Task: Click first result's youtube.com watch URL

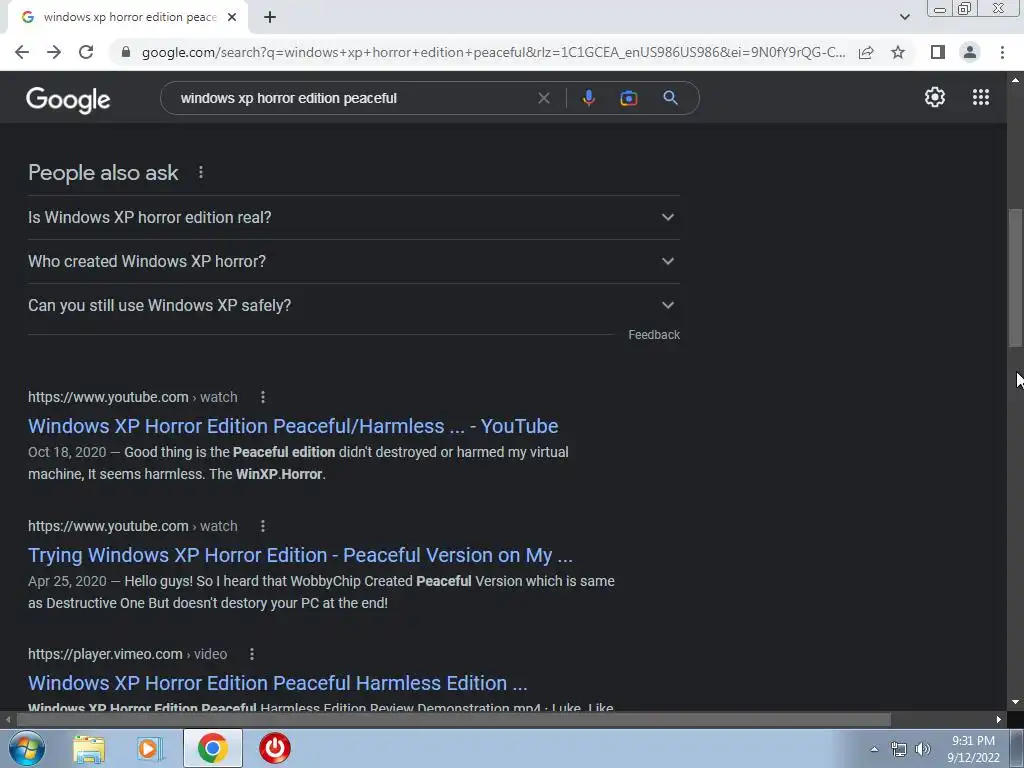Action: coord(133,397)
